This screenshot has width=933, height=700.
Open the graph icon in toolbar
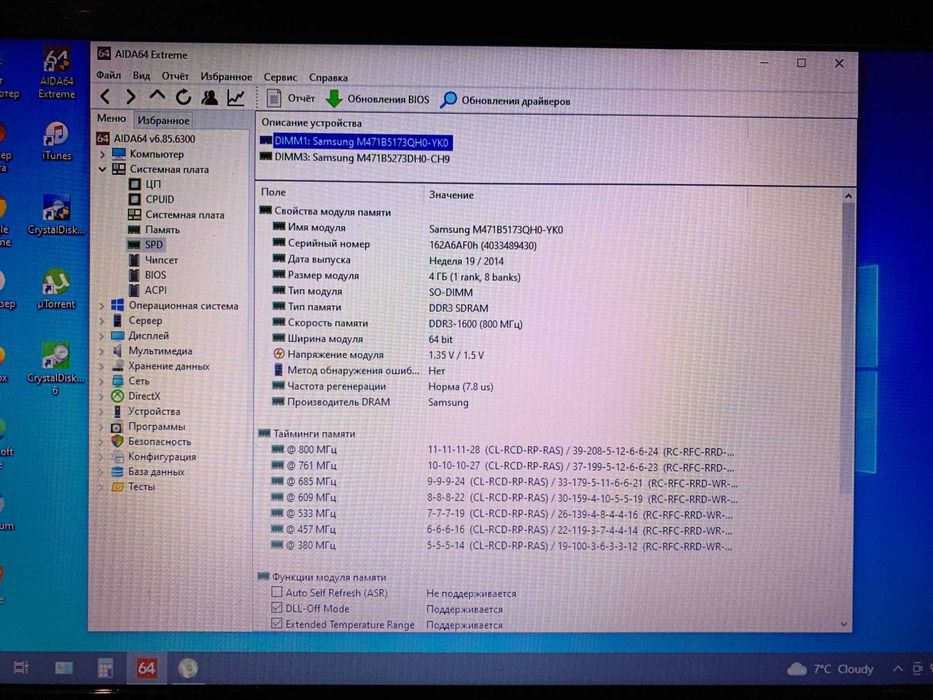coord(236,98)
